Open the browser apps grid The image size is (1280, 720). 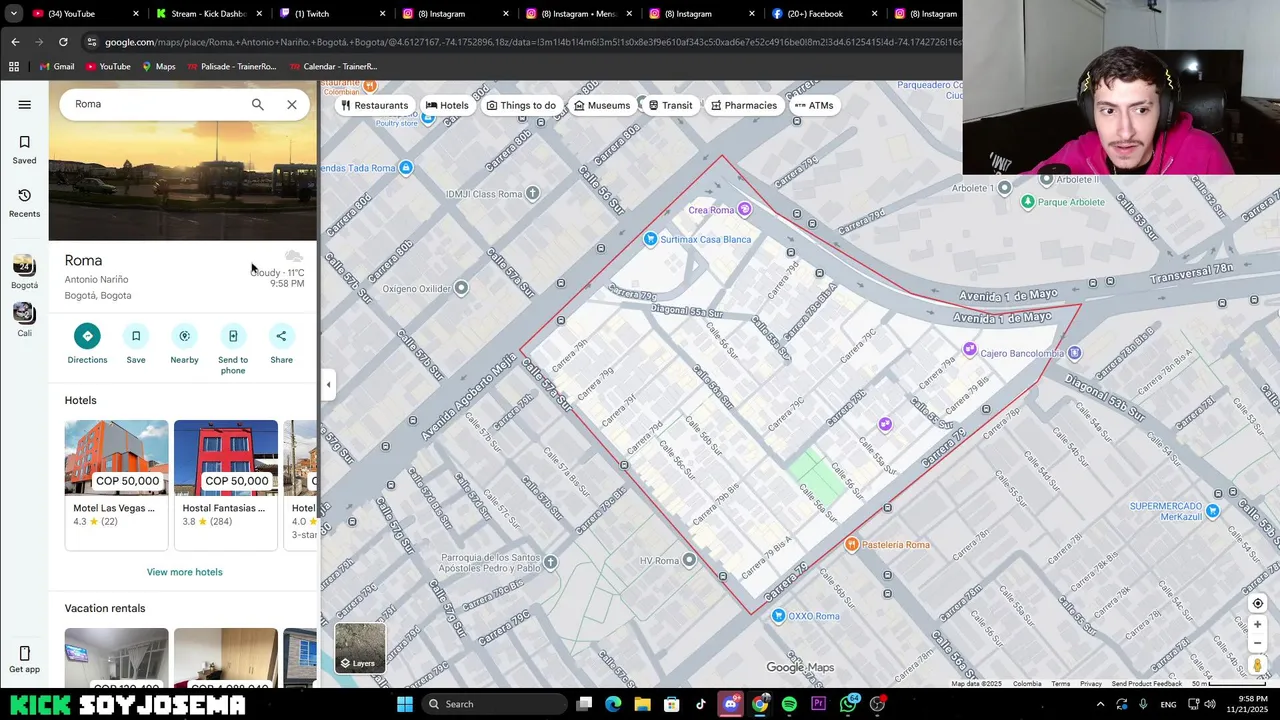click(x=14, y=66)
